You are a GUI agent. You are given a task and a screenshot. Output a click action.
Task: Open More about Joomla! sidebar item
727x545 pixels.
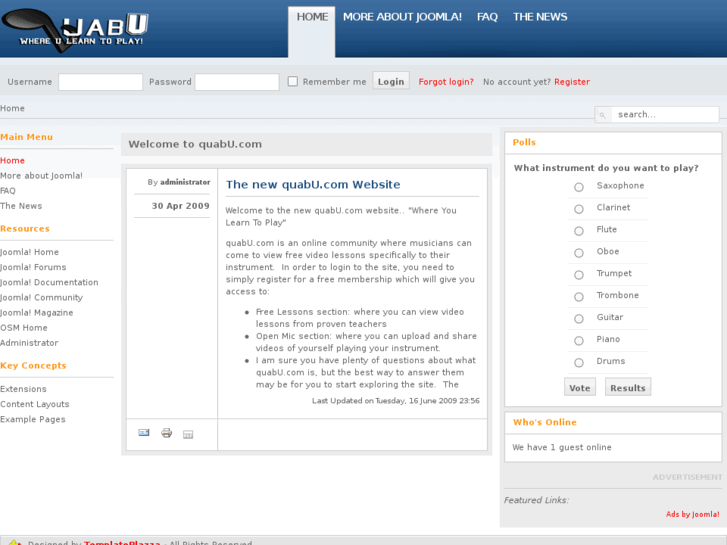pyautogui.click(x=41, y=176)
